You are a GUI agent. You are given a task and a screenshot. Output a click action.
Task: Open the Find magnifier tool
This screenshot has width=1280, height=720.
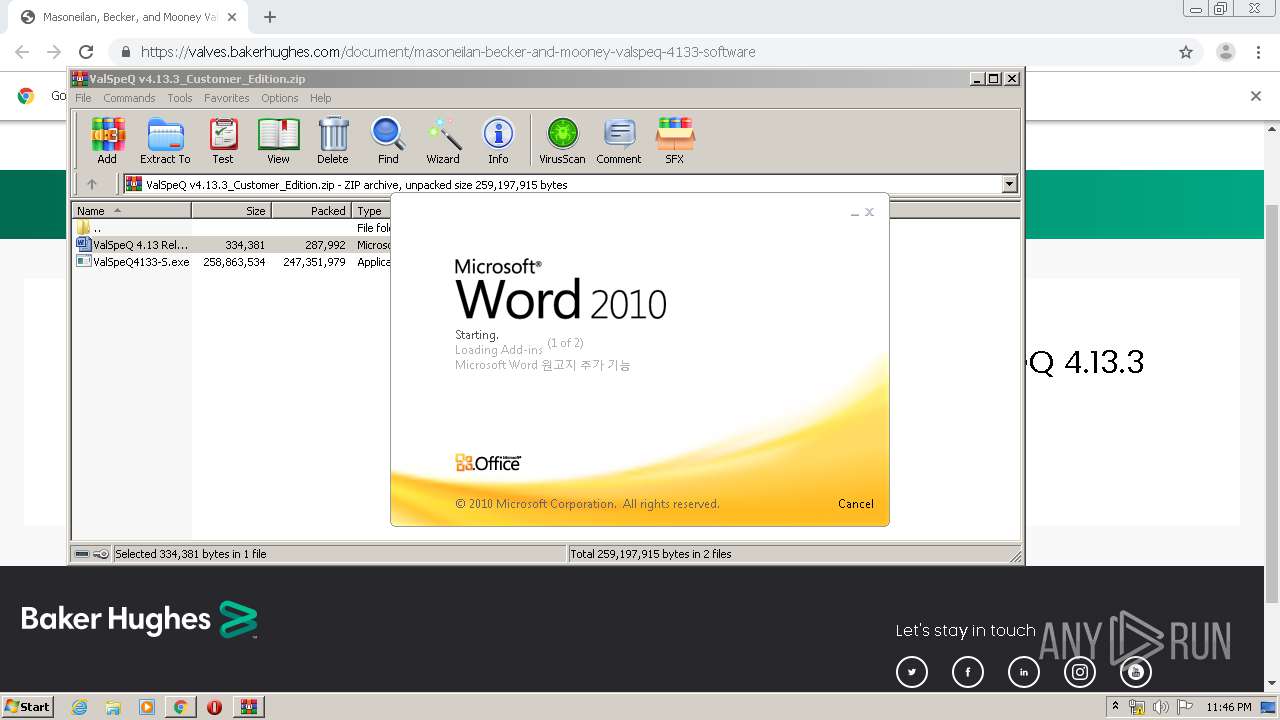tap(388, 140)
